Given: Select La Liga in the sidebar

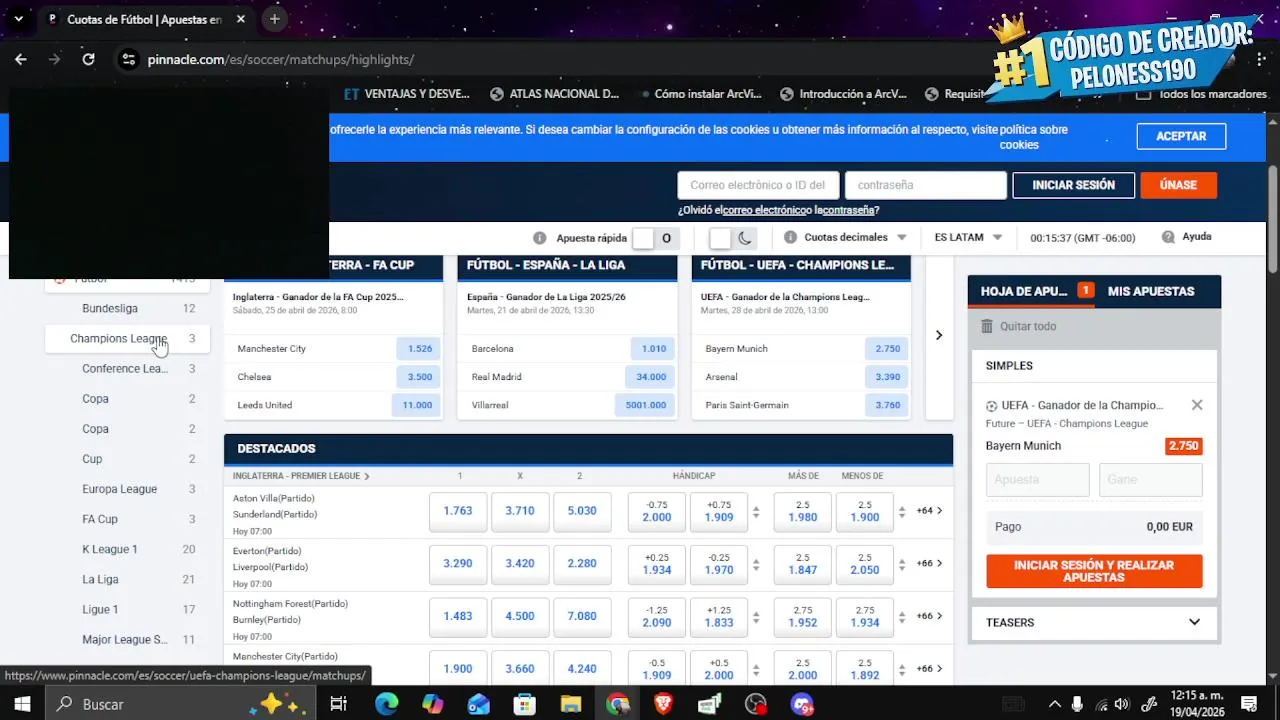Looking at the screenshot, I should (x=127, y=579).
